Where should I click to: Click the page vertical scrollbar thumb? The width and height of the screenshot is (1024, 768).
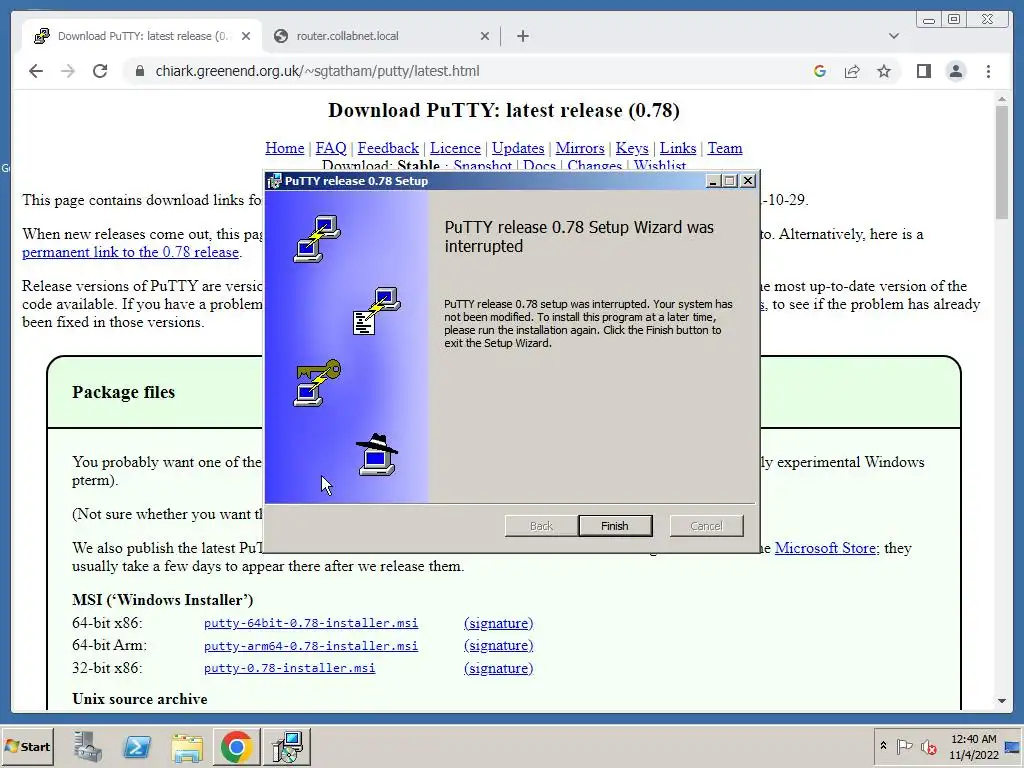tap(1002, 161)
